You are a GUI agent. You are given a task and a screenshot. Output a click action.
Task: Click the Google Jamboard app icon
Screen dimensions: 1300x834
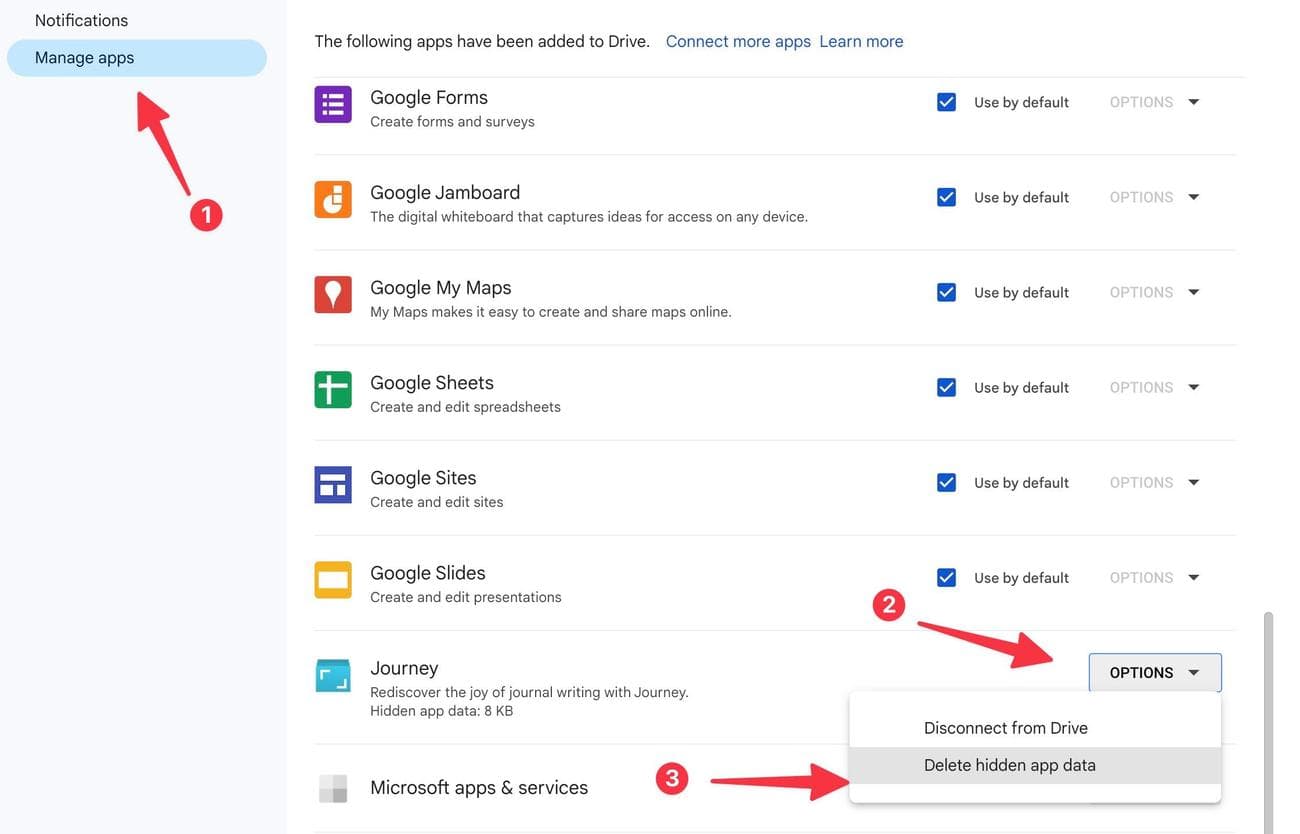click(x=332, y=198)
